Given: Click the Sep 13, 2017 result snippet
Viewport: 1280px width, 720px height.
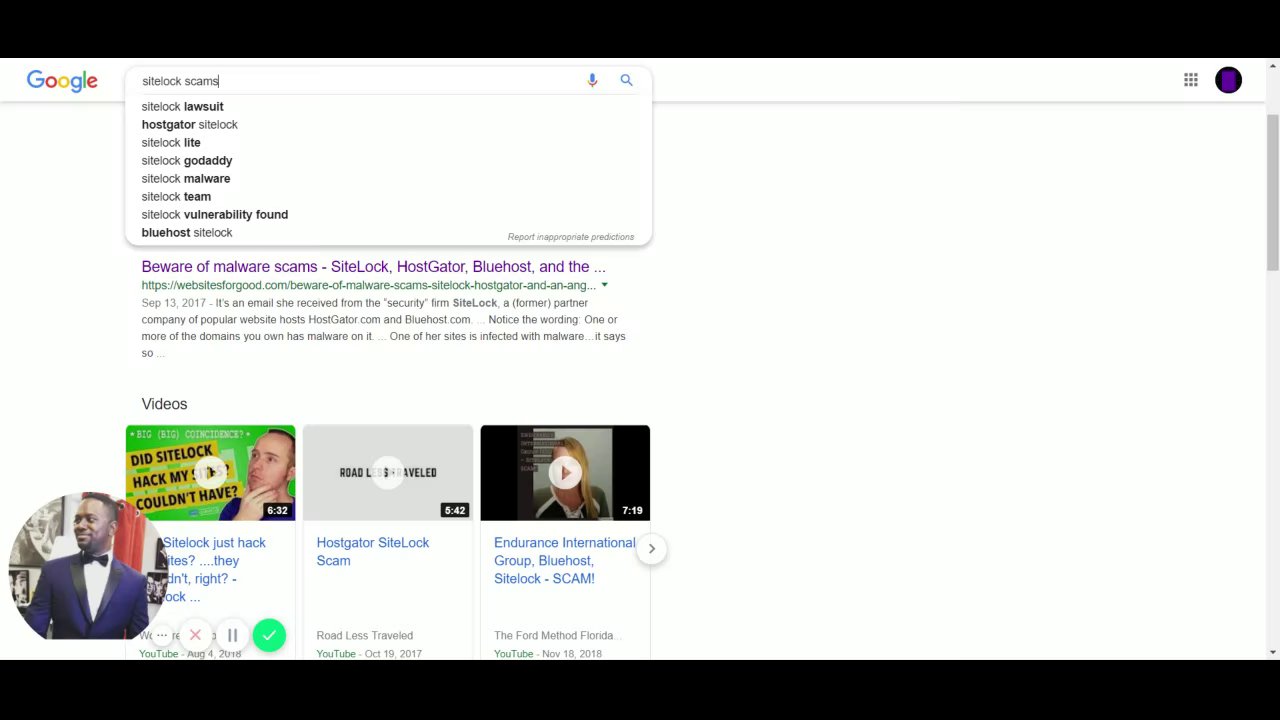Looking at the screenshot, I should pyautogui.click(x=384, y=328).
